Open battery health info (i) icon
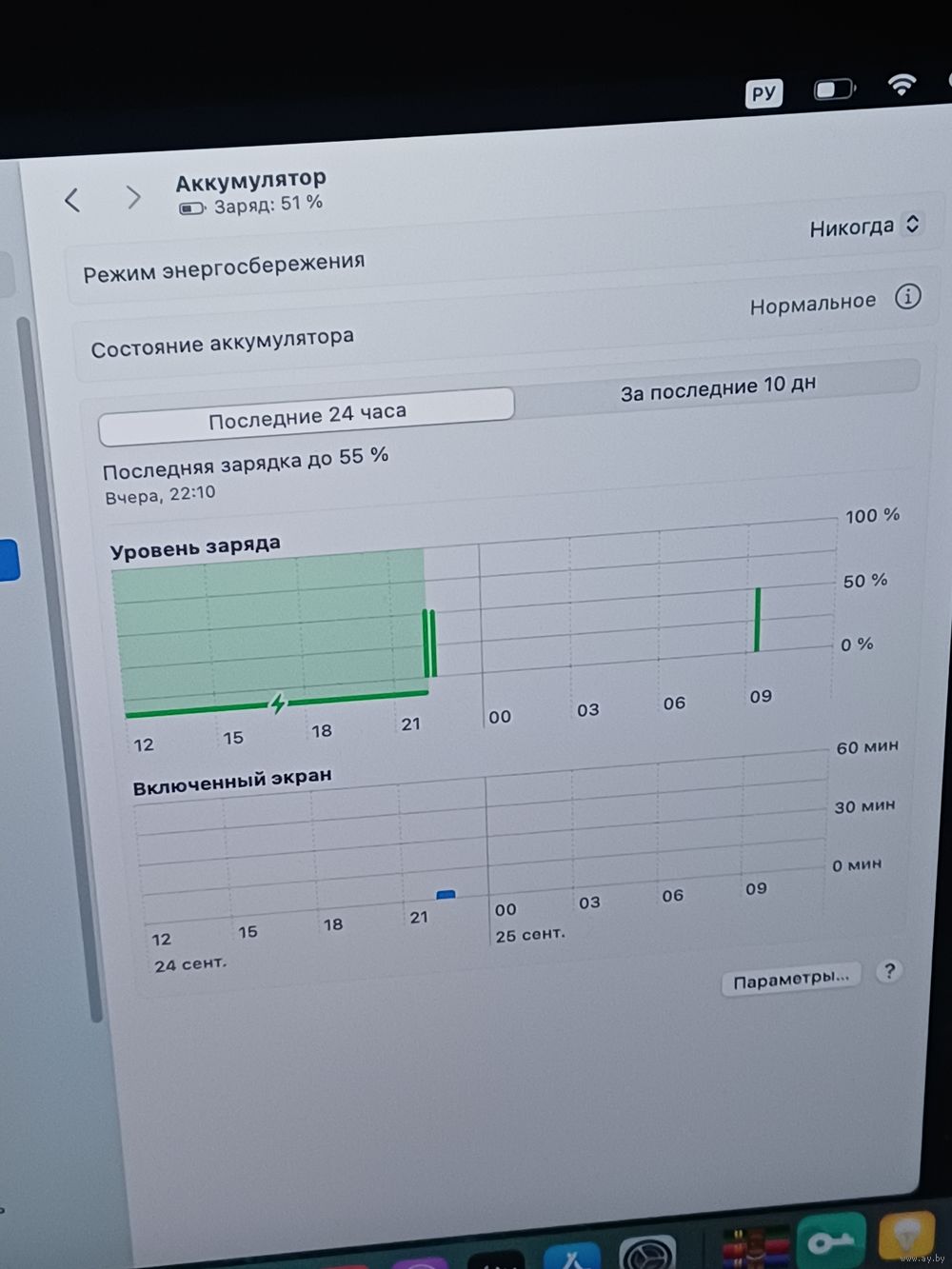The image size is (952, 1269). coord(907,297)
